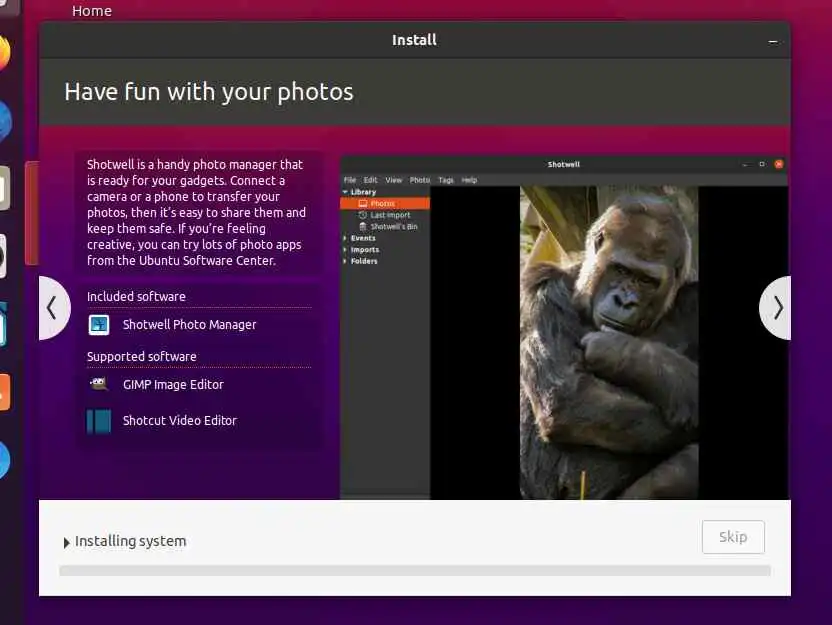Click the Supported software heading
This screenshot has height=625, width=832.
pyautogui.click(x=142, y=357)
